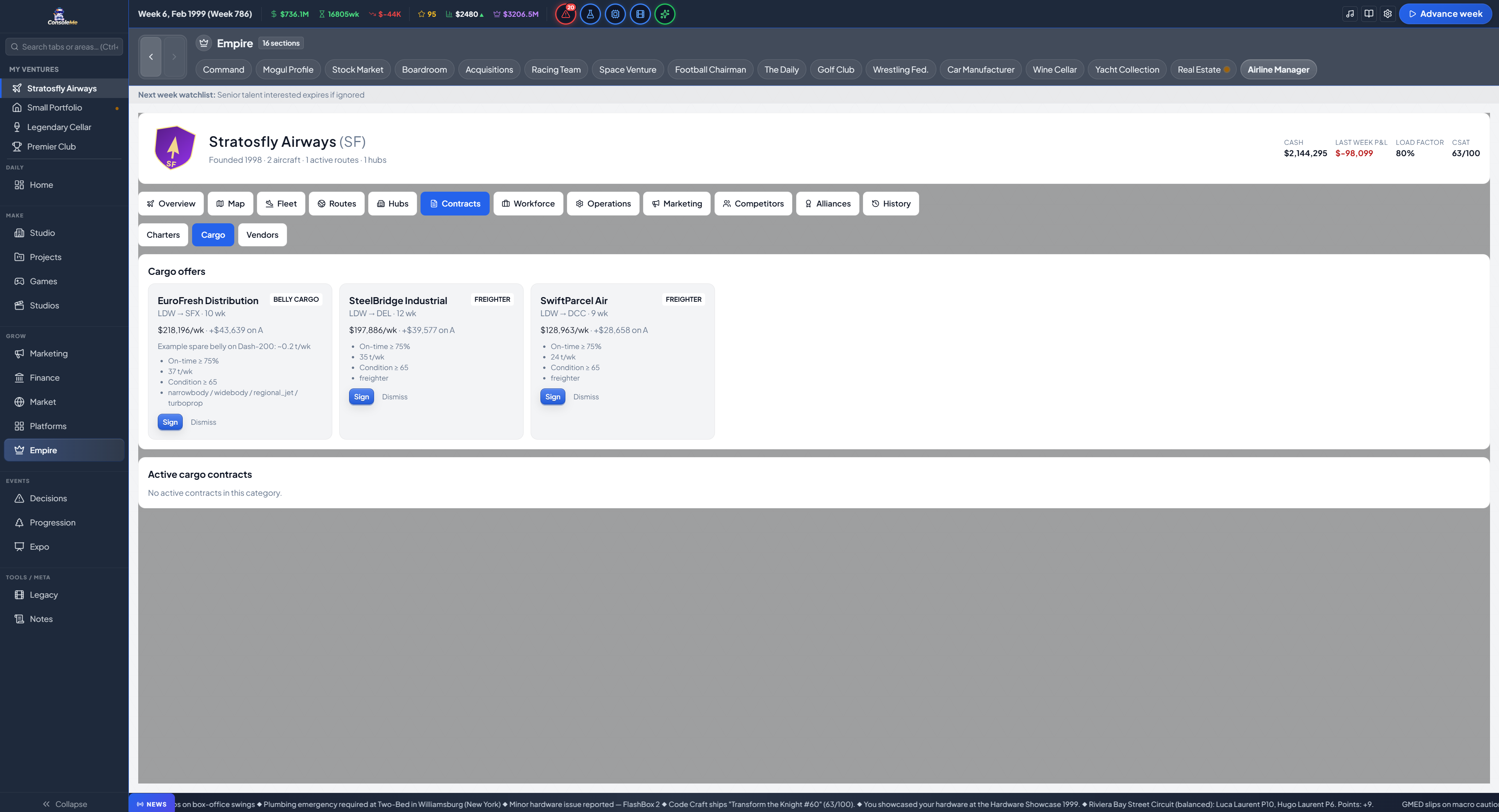Open Legendary Cellar venture
Image resolution: width=1499 pixels, height=812 pixels.
click(64, 127)
